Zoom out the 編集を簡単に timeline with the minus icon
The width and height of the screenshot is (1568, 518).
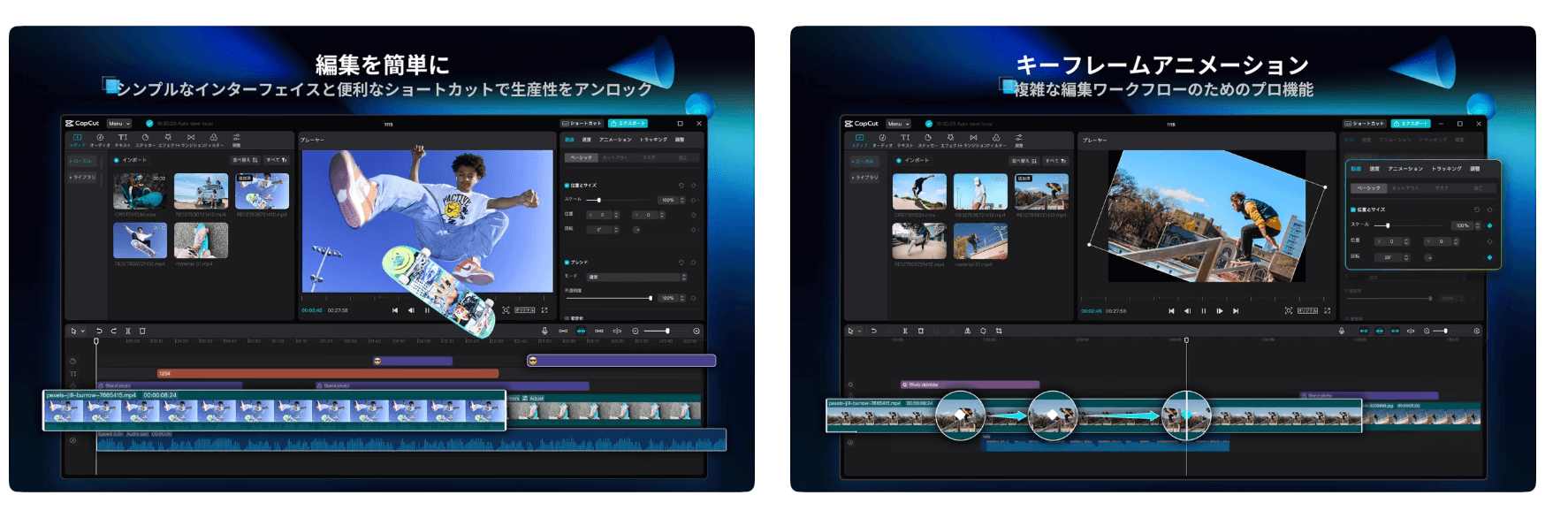point(636,331)
